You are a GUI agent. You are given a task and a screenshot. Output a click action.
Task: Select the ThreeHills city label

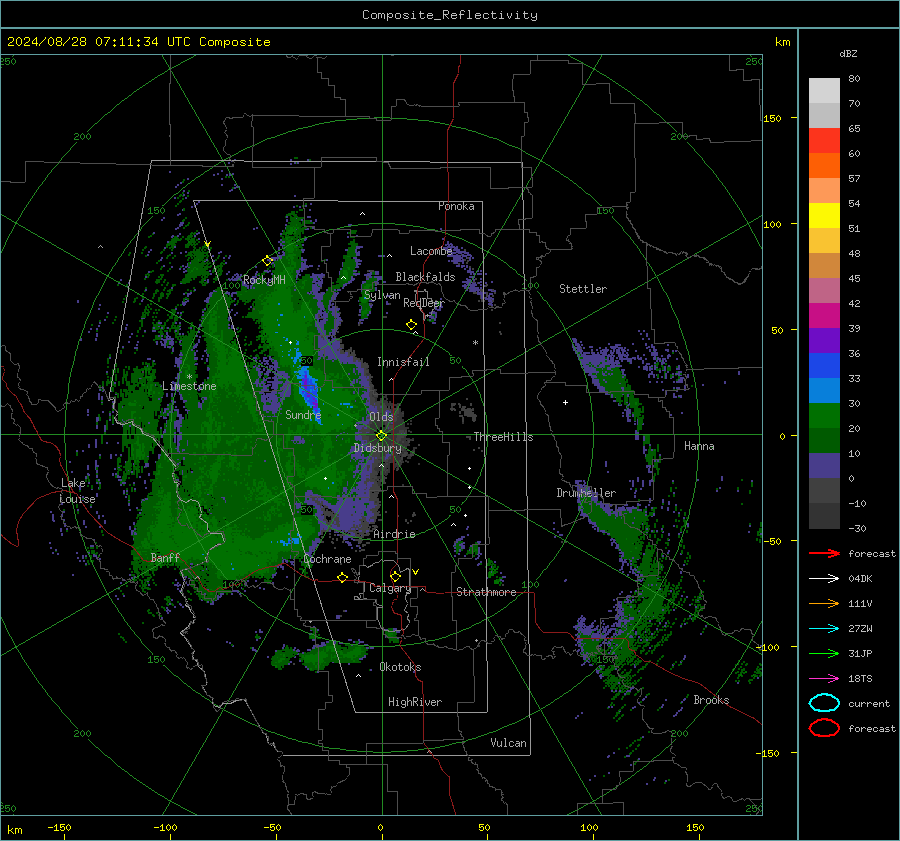pyautogui.click(x=503, y=437)
